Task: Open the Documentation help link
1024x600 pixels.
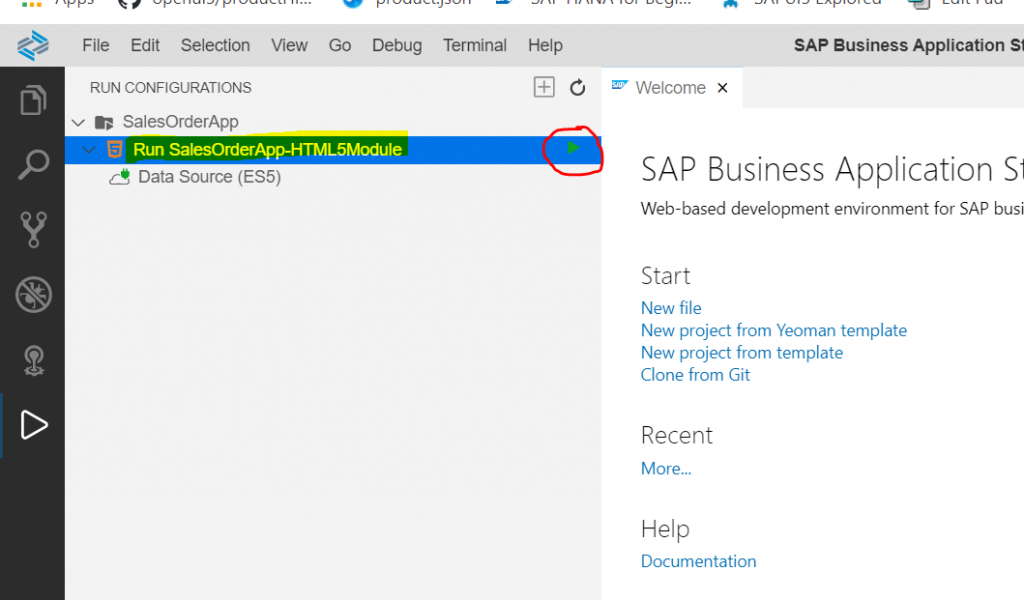Action: (698, 561)
